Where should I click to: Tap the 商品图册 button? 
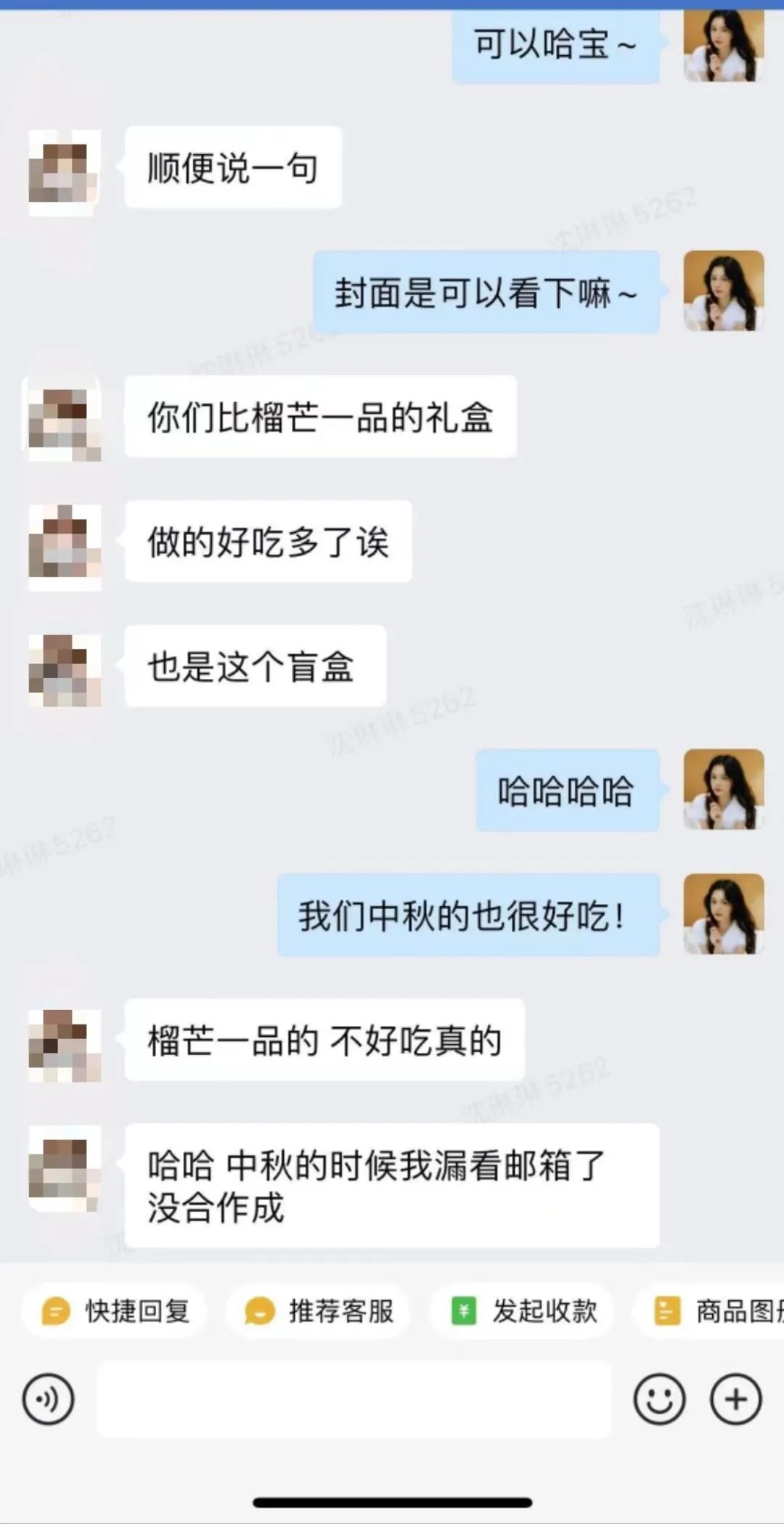pos(710,1311)
